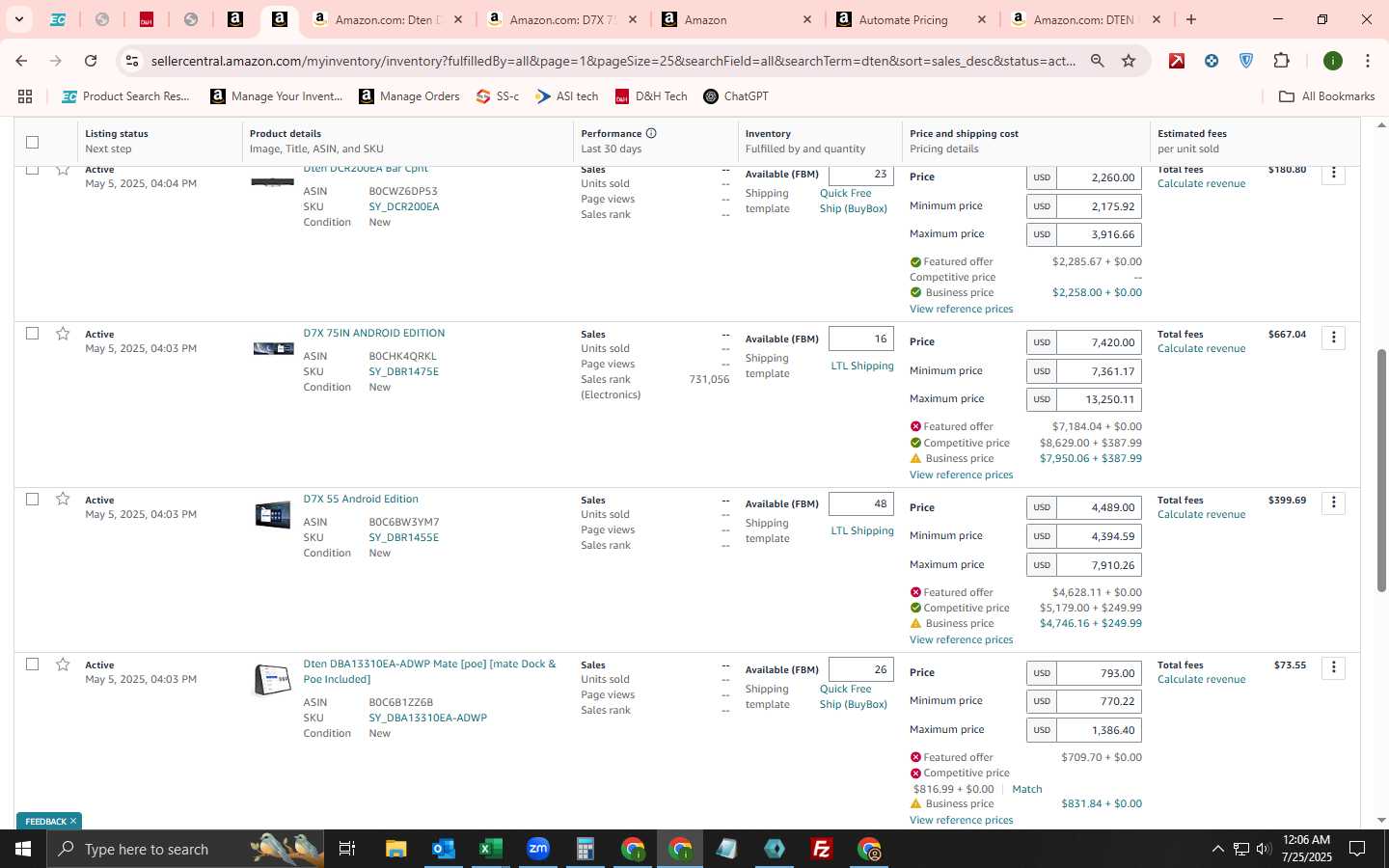Calculate revenue for D7X 75IN listing
The width and height of the screenshot is (1389, 868).
coord(1201,348)
